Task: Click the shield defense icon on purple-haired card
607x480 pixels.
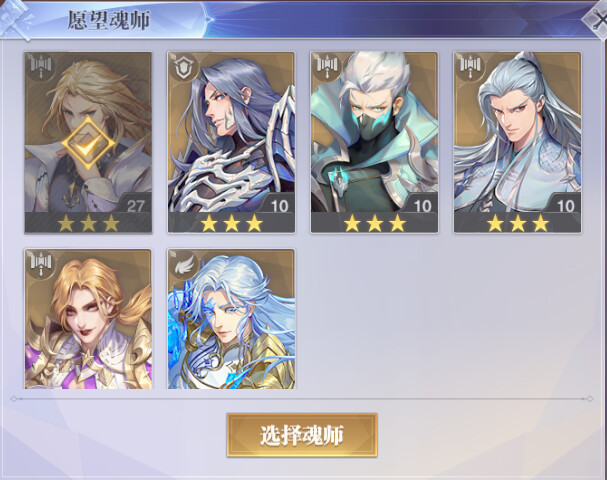Action: click(x=184, y=68)
